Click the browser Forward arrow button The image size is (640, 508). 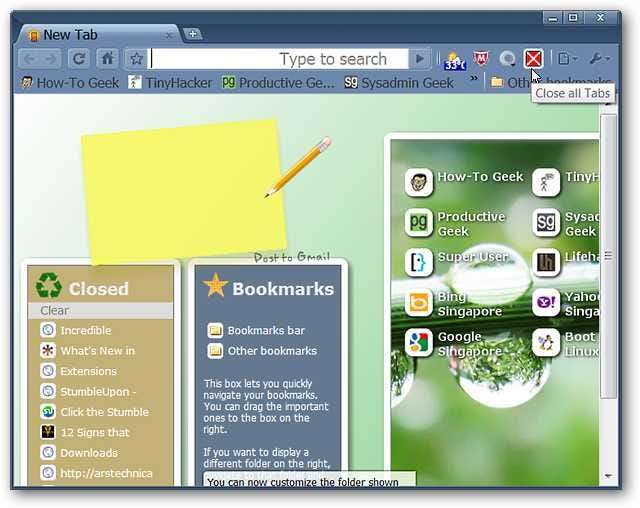(x=51, y=59)
